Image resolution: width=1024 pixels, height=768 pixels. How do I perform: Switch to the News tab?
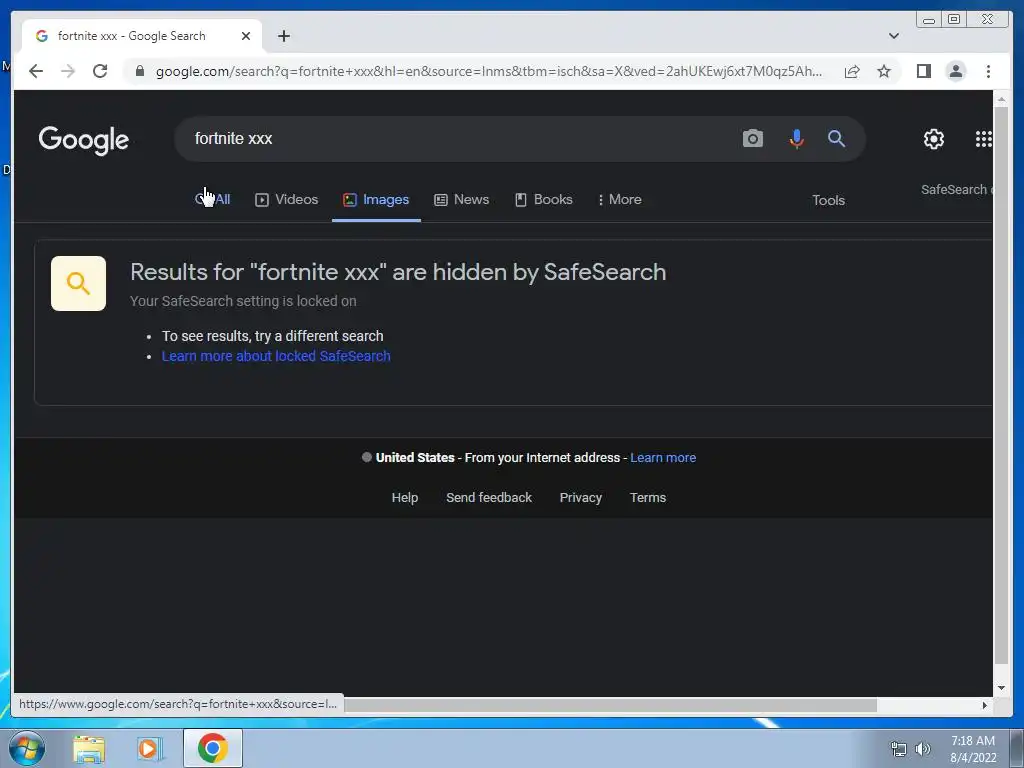(462, 199)
